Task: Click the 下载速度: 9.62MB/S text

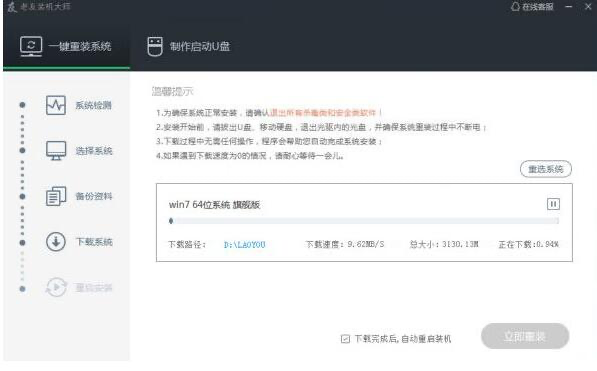Action: 345,245
